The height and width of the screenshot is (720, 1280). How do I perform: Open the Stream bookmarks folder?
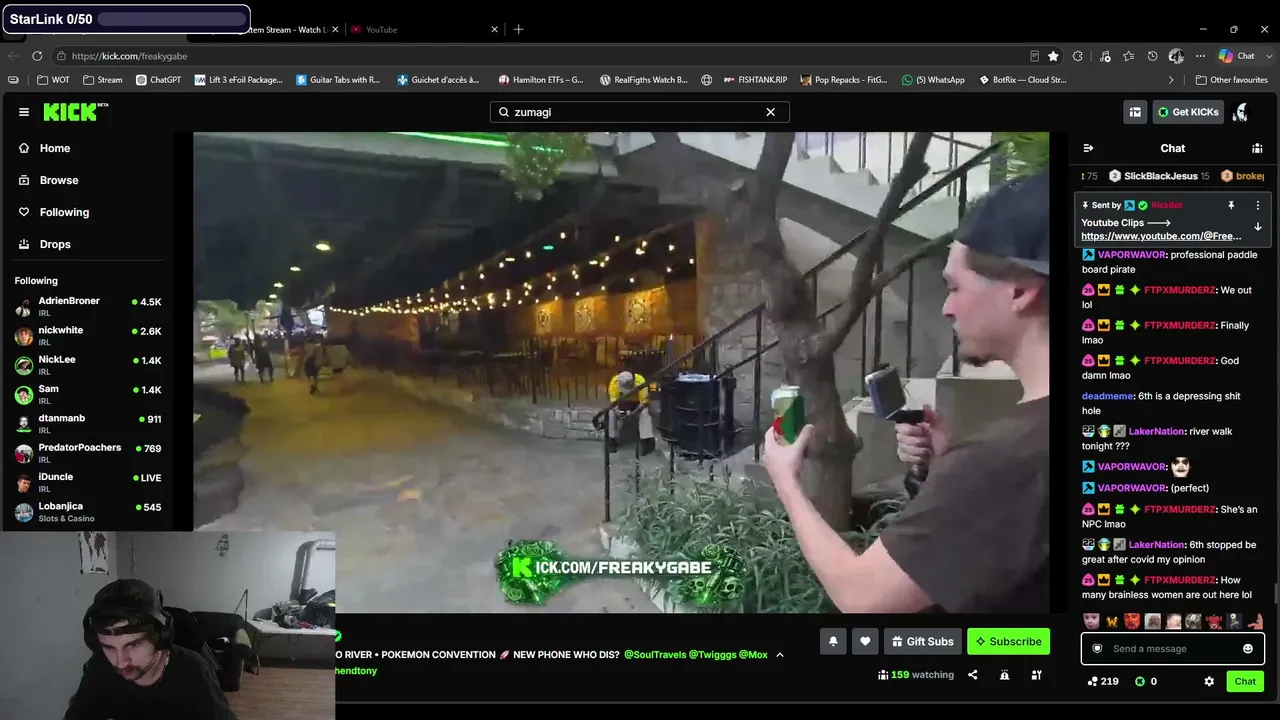(x=102, y=80)
